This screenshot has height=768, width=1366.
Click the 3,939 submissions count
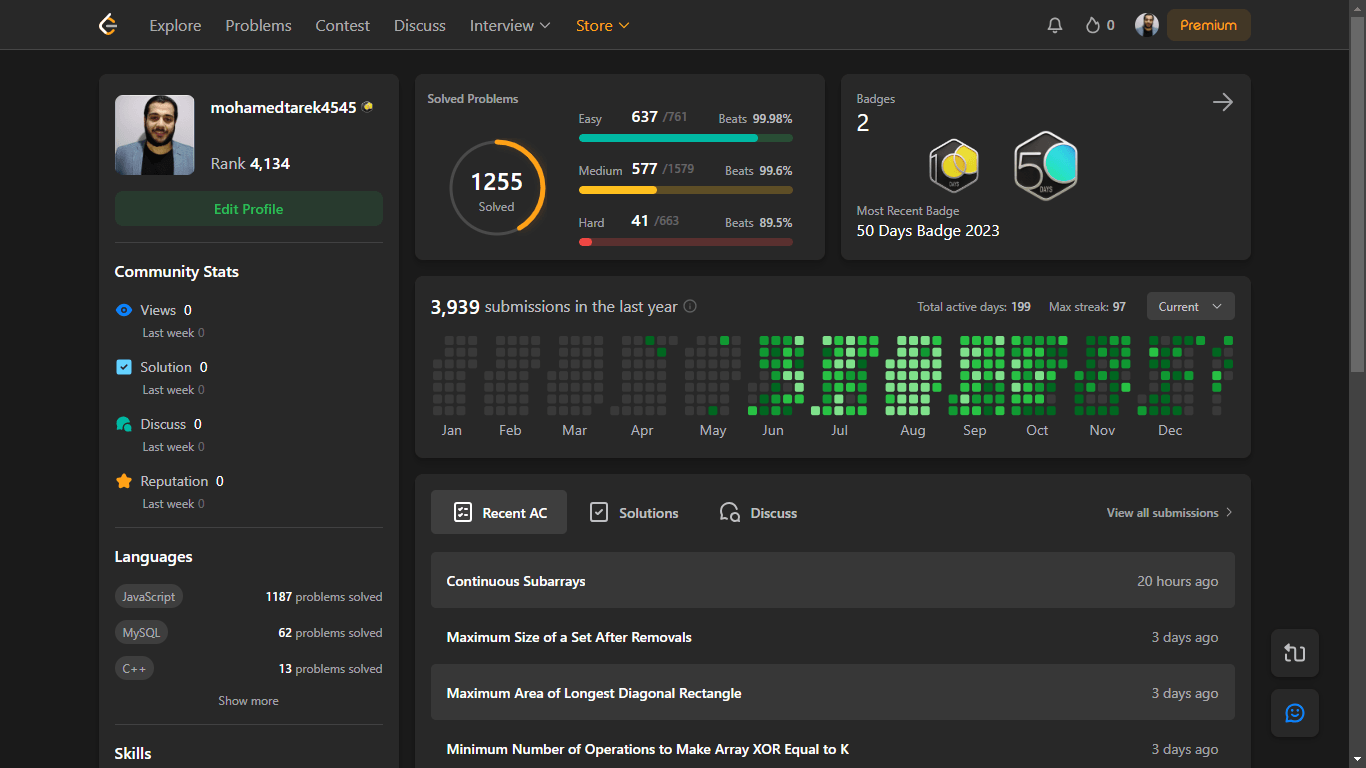(455, 307)
